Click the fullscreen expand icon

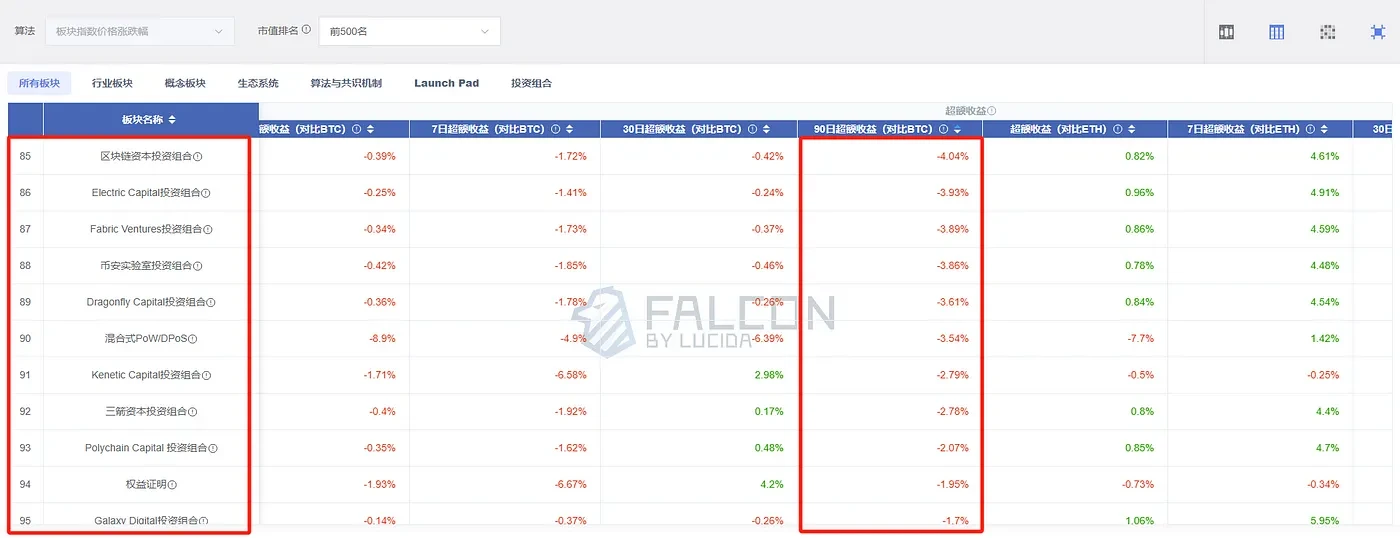pos(1378,32)
